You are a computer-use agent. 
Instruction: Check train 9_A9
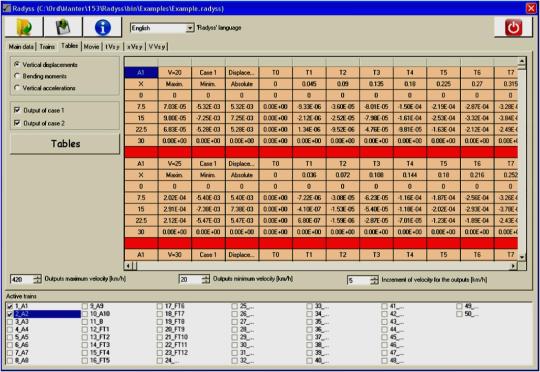pyautogui.click(x=85, y=306)
